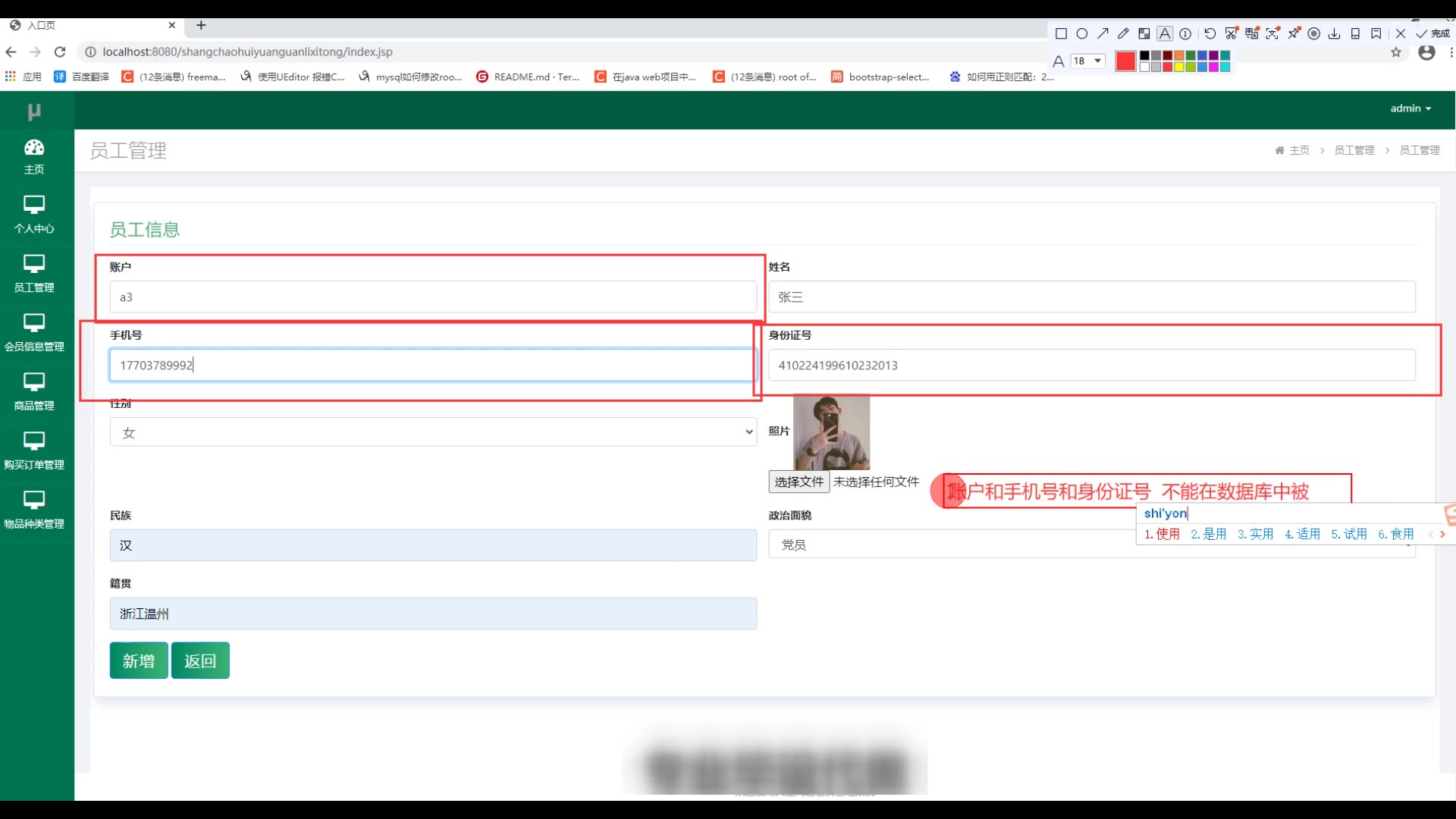Open 商品管理 sidebar icon
The height and width of the screenshot is (819, 1456).
[x=34, y=391]
